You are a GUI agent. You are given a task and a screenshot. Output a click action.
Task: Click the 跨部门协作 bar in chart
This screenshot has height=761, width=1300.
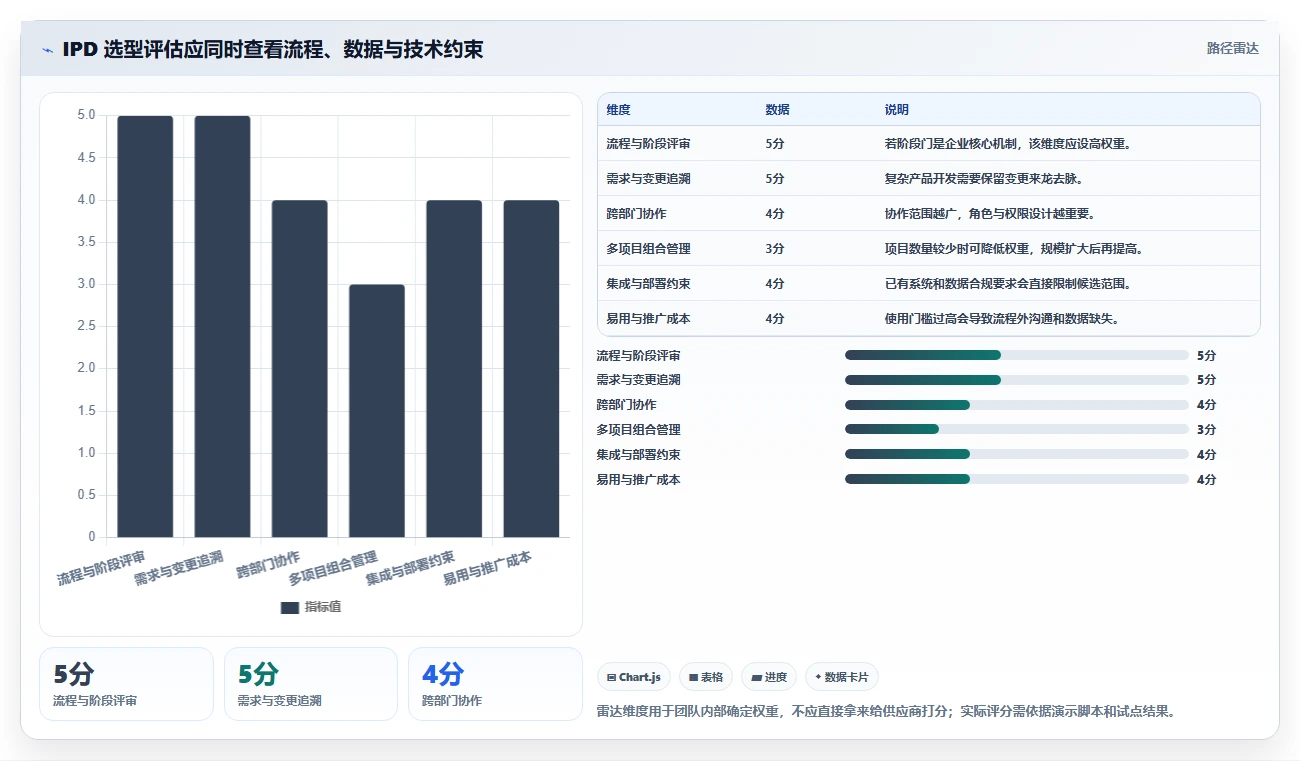300,369
